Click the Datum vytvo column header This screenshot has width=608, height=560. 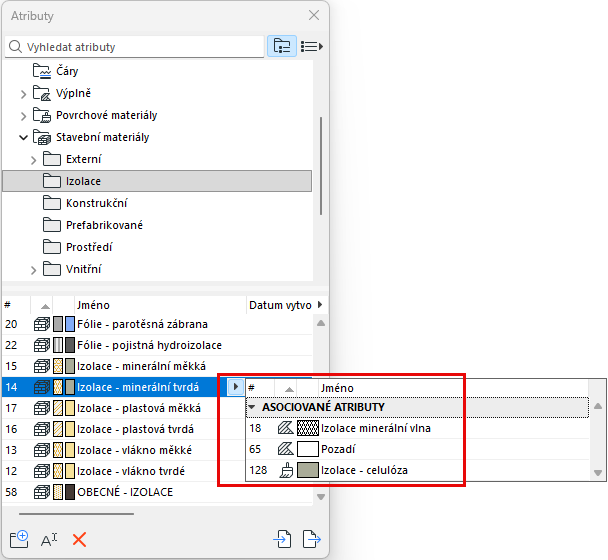click(x=280, y=305)
